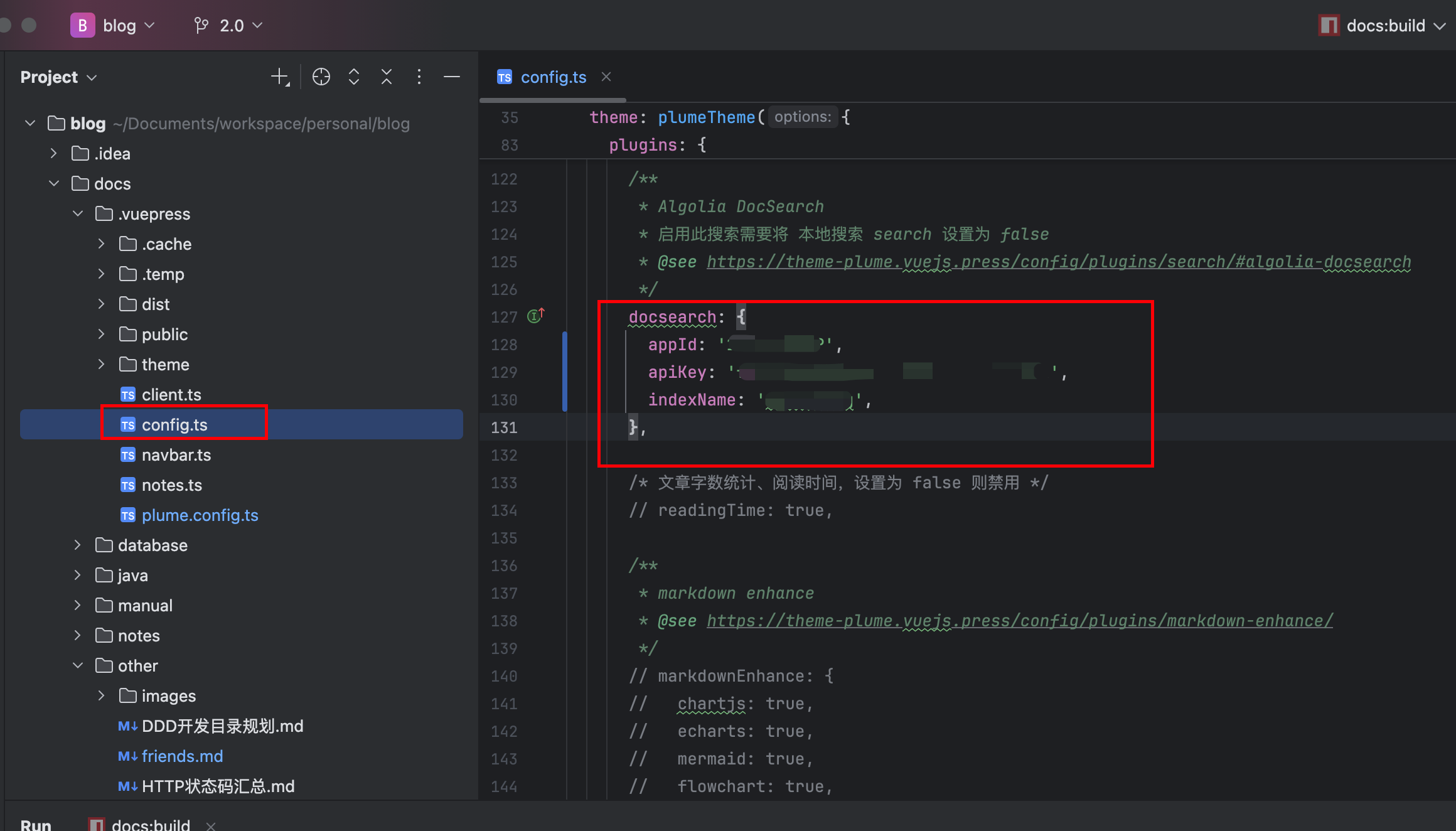This screenshot has width=1456, height=831.
Task: Collapse the blog root folder
Action: pyautogui.click(x=30, y=124)
